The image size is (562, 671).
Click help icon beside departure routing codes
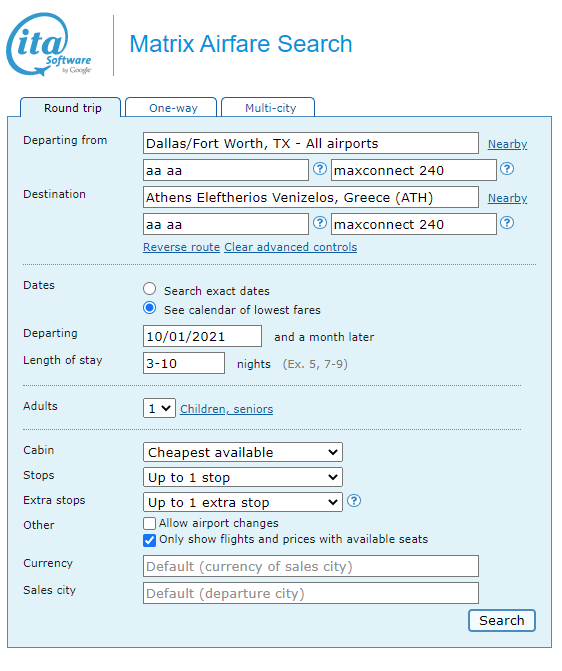(x=320, y=169)
